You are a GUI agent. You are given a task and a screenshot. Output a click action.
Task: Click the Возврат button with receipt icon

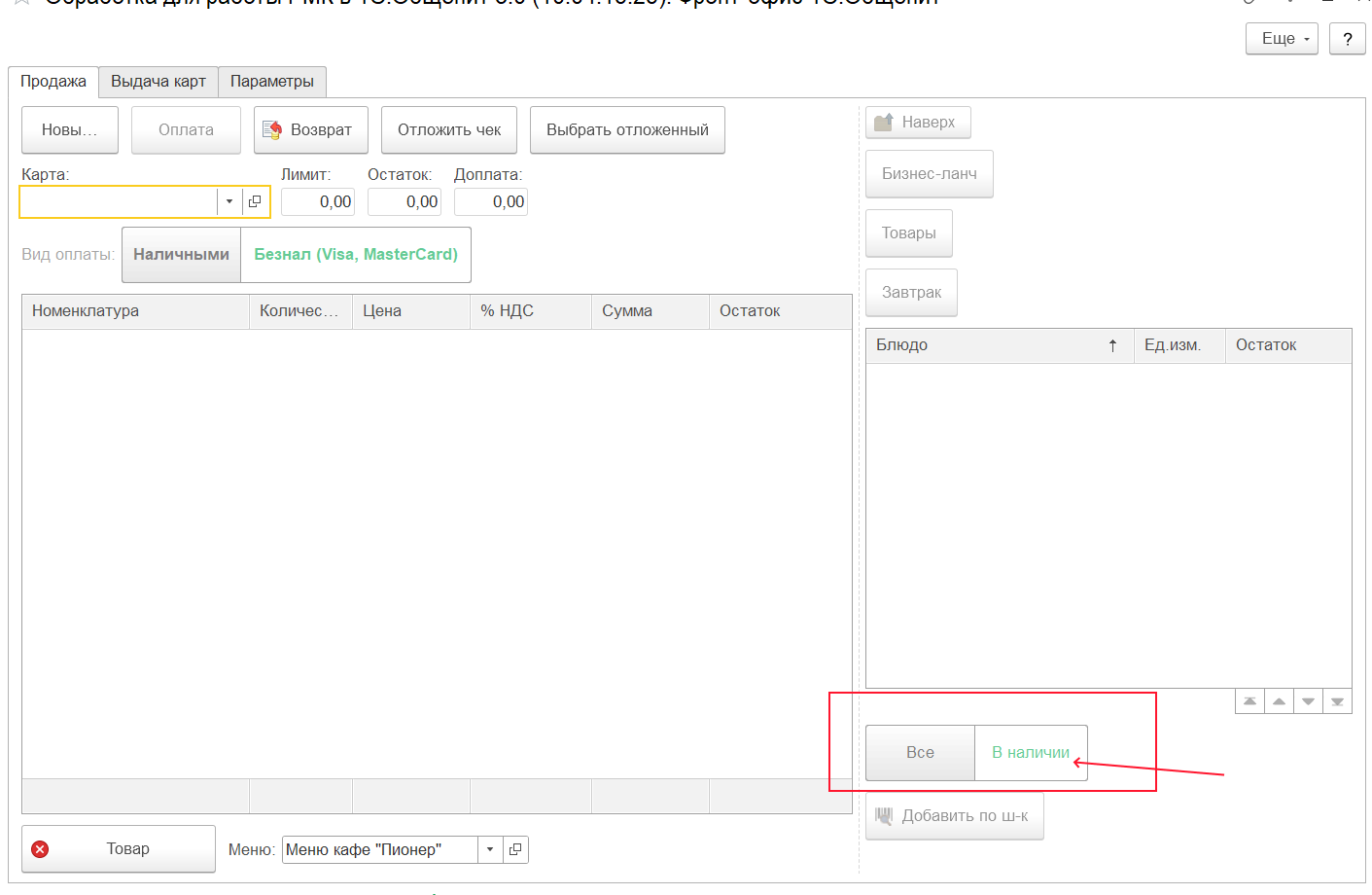310,130
